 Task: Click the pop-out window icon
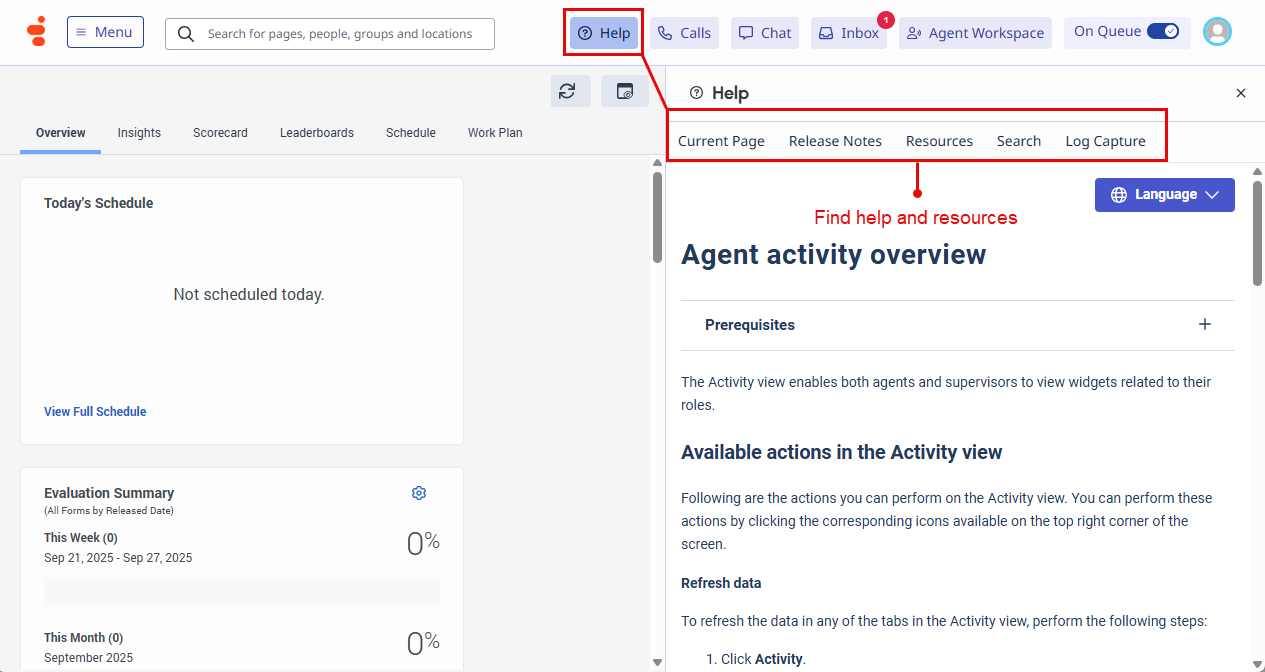pos(625,91)
